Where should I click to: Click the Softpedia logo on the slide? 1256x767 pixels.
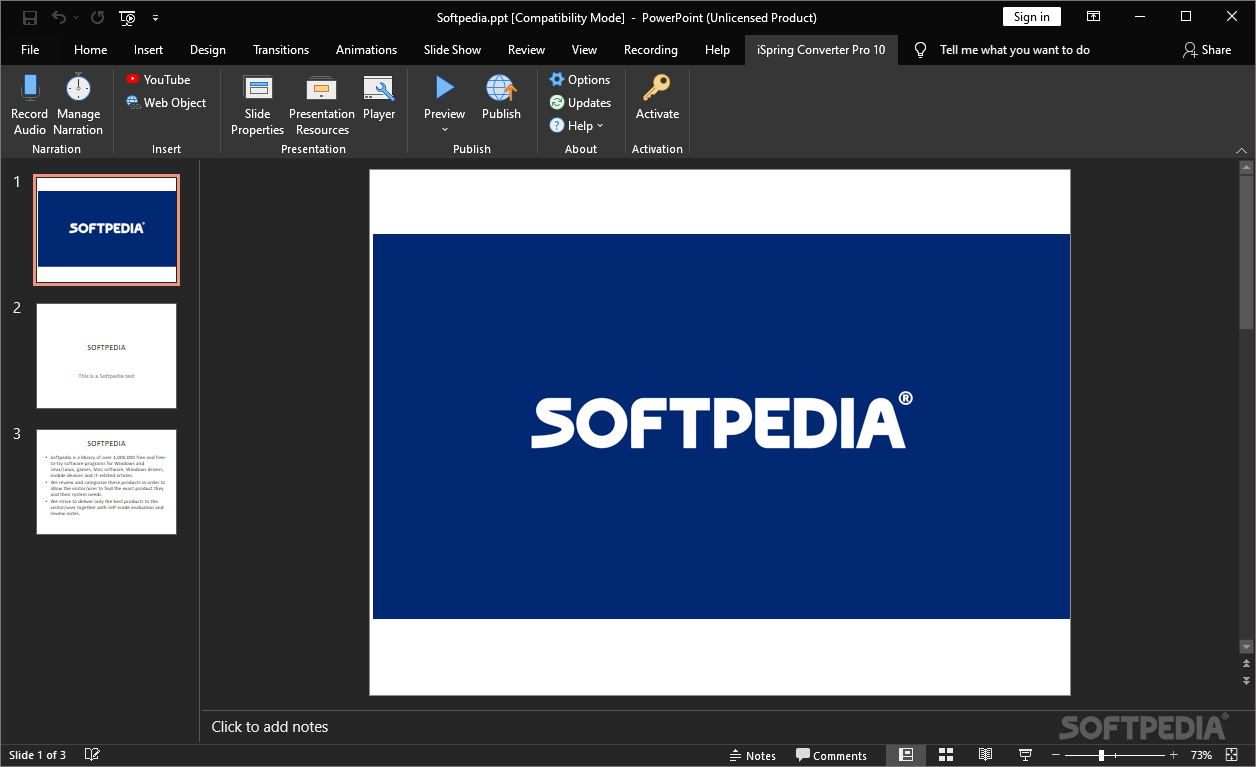pos(722,420)
